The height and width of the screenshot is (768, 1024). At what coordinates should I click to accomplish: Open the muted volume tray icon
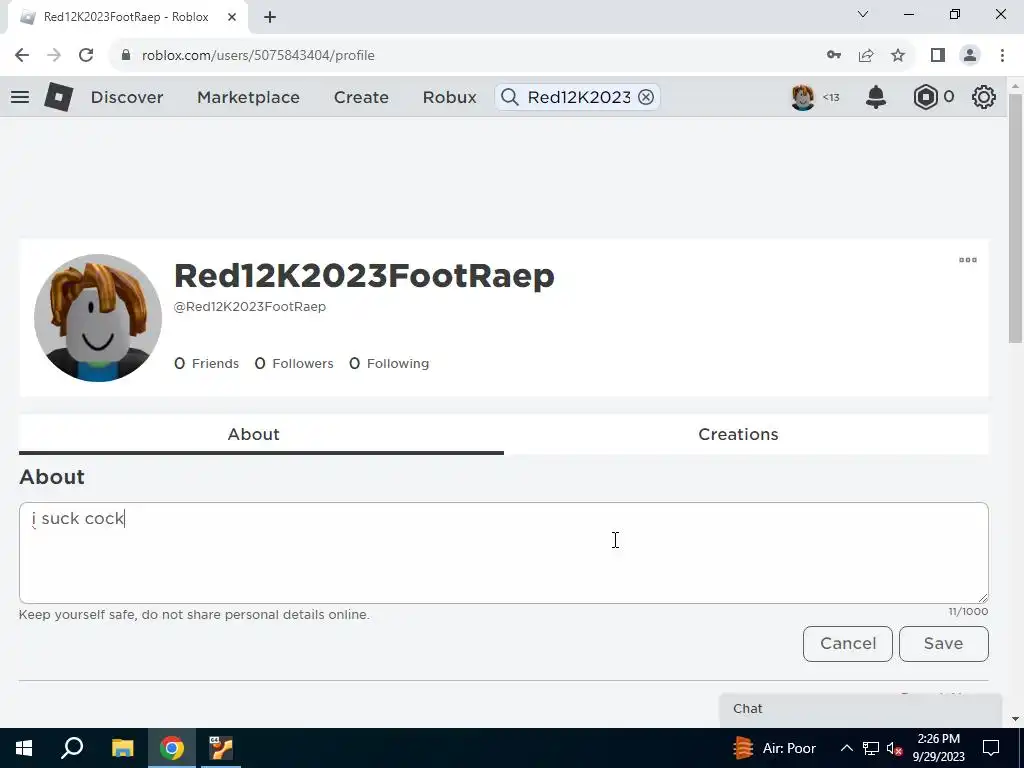coord(895,748)
